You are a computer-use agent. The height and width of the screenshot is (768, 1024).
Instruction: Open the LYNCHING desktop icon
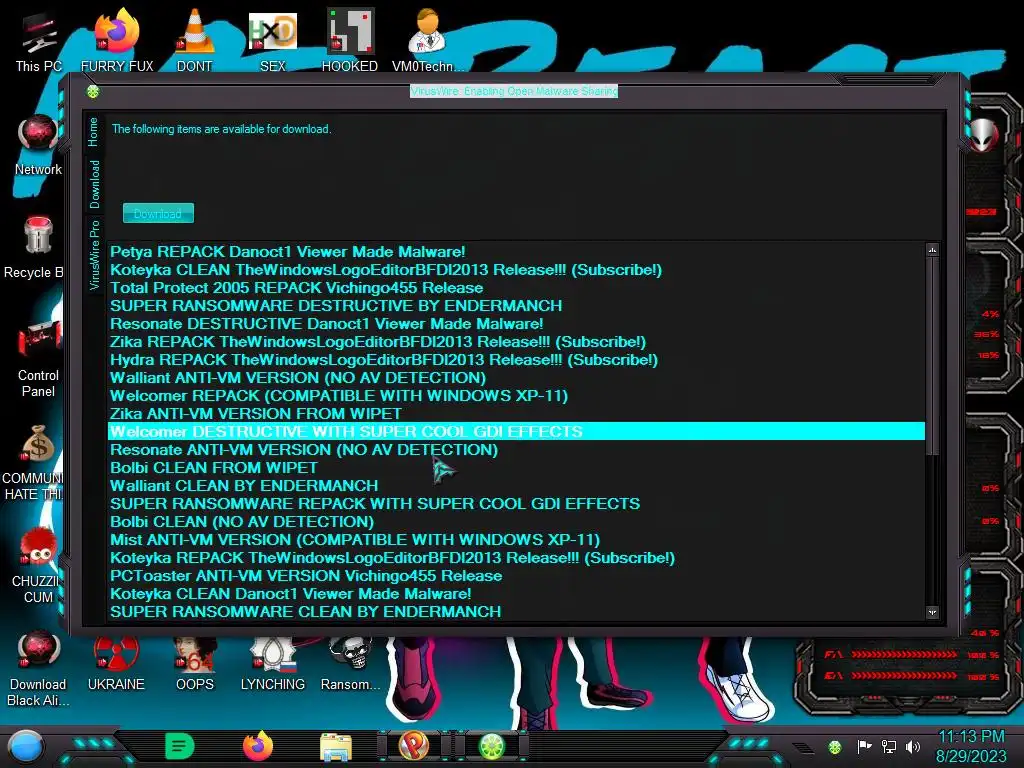pos(272,663)
